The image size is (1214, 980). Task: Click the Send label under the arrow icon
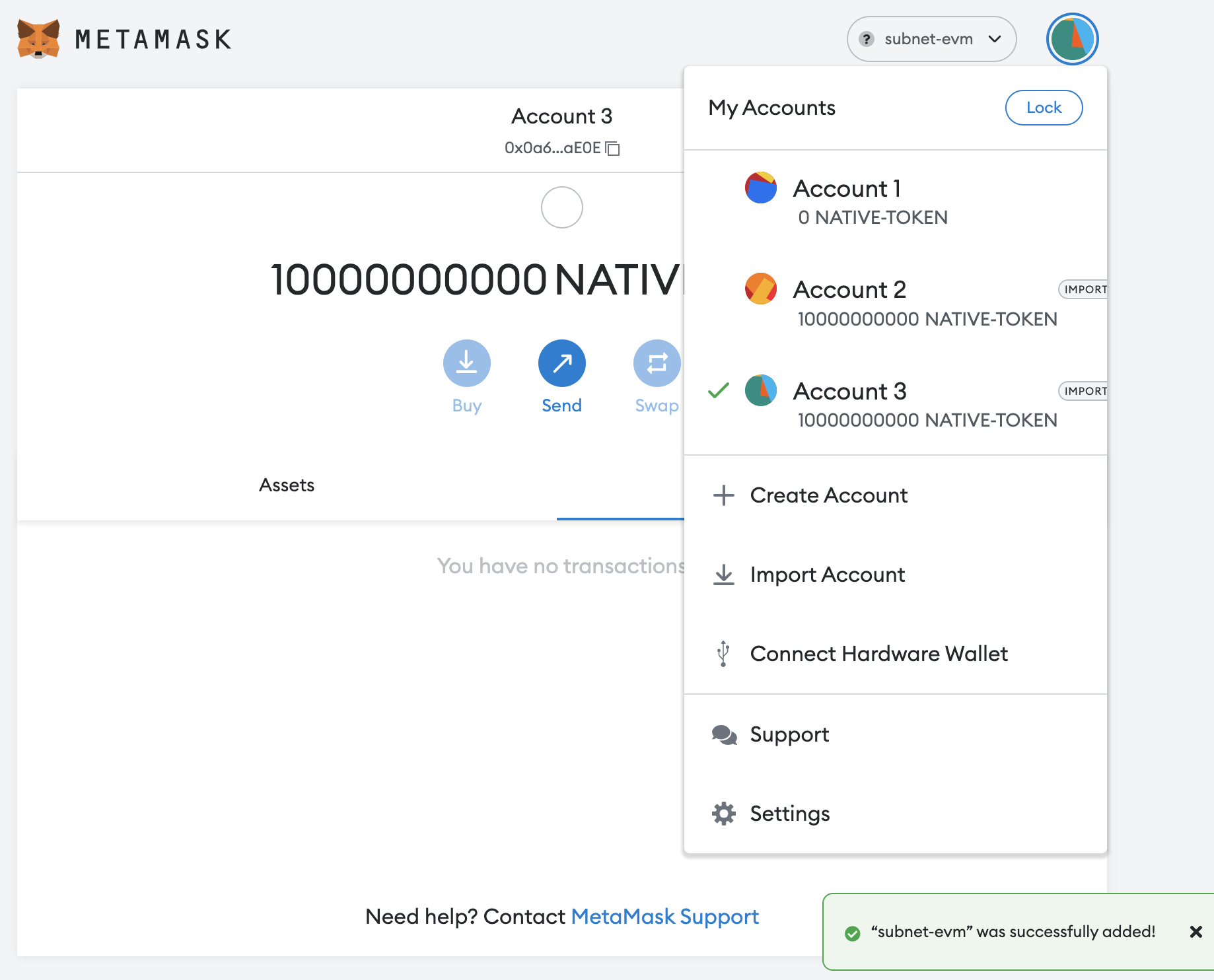pos(562,405)
